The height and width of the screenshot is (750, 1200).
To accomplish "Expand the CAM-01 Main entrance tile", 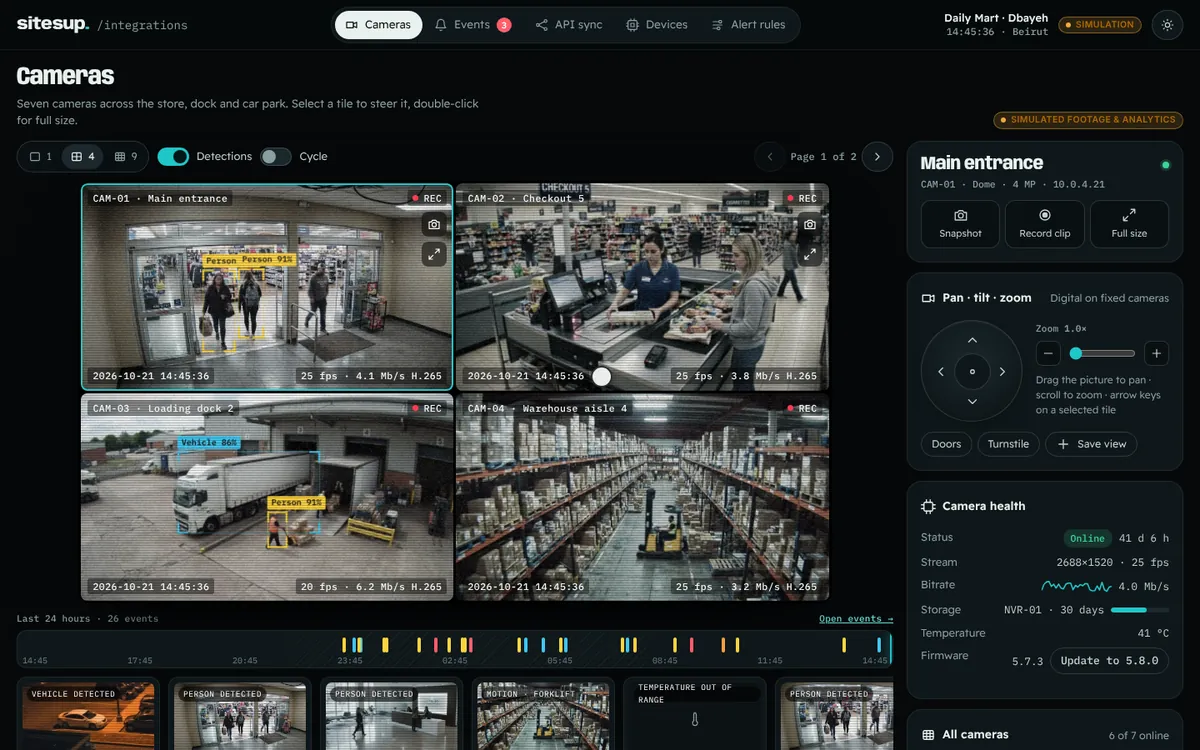I will (x=434, y=254).
